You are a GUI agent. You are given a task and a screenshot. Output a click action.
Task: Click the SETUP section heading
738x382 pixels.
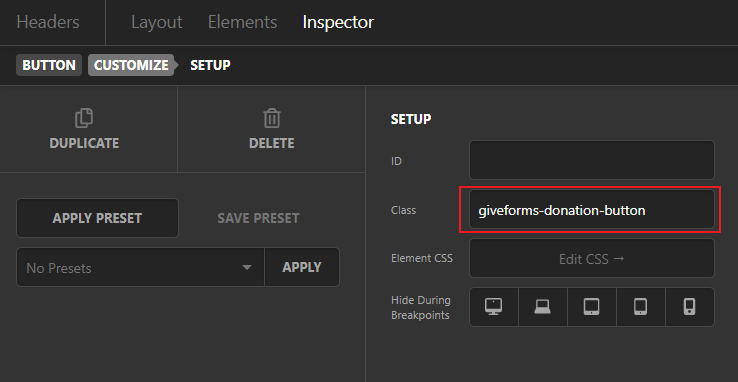click(411, 119)
